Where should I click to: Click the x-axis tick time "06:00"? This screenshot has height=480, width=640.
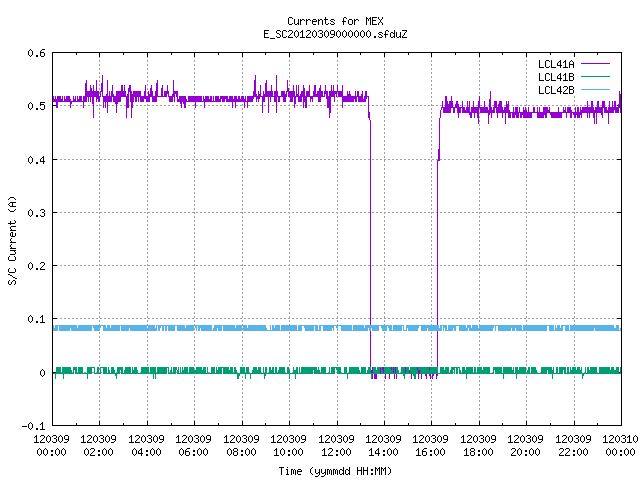(193, 452)
